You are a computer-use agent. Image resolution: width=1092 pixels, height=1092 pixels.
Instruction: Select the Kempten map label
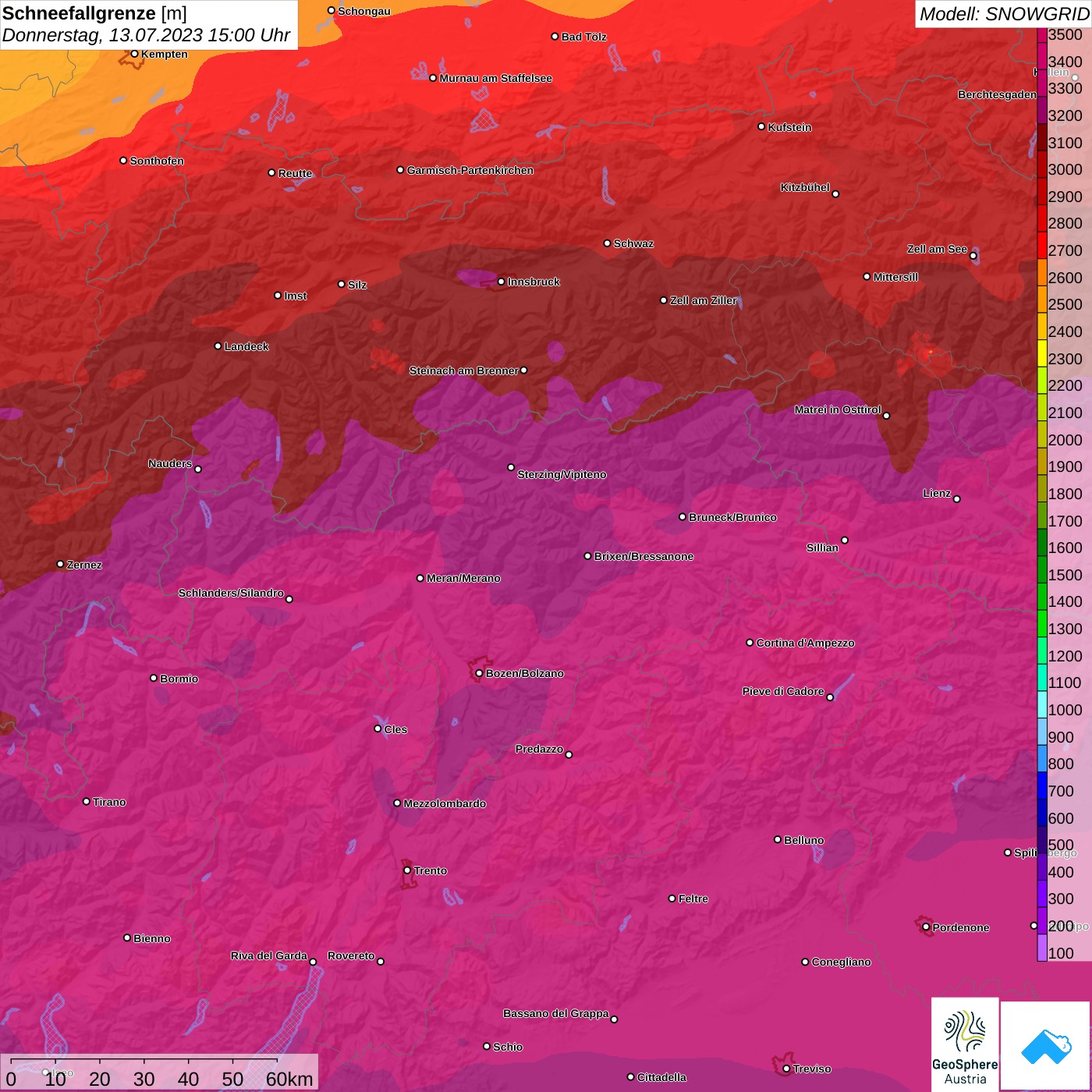[164, 54]
